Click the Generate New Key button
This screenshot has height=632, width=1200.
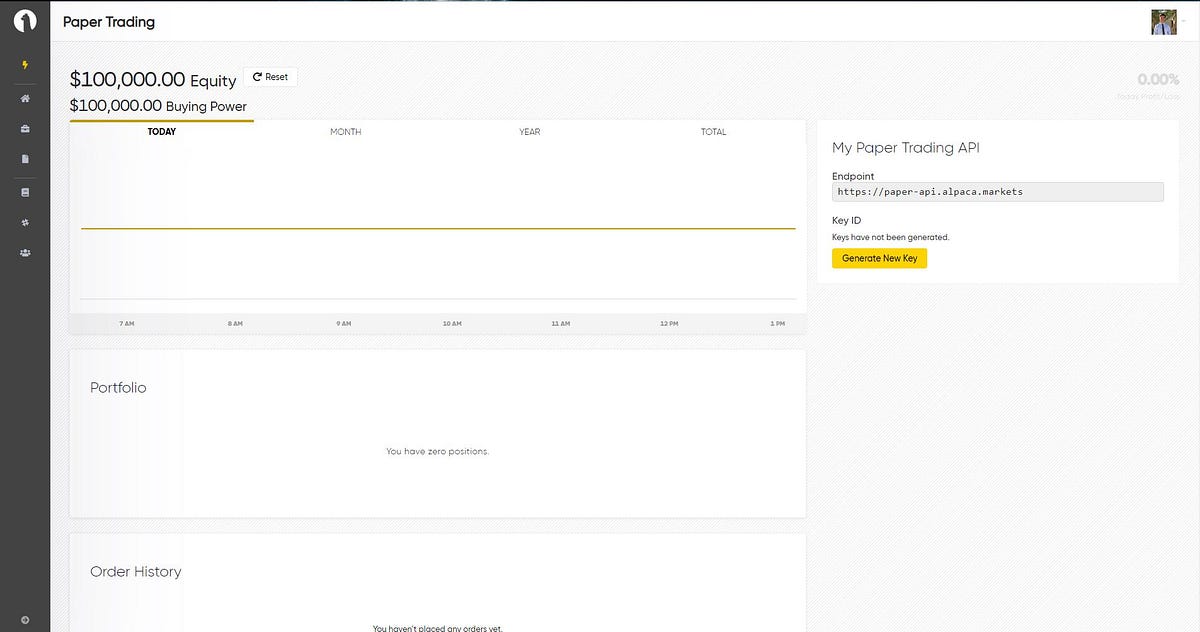[x=879, y=258]
